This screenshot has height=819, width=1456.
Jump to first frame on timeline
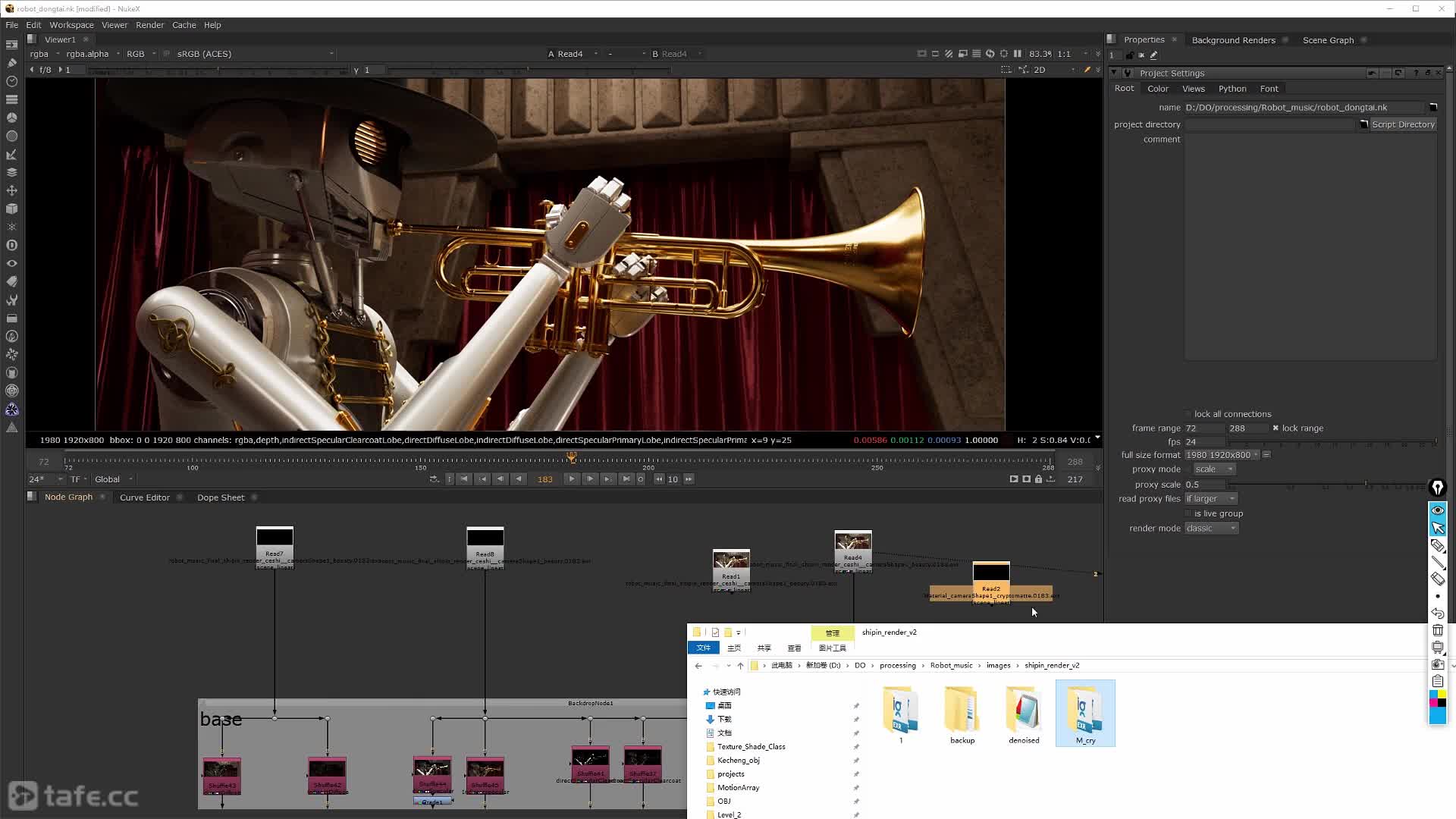[464, 479]
